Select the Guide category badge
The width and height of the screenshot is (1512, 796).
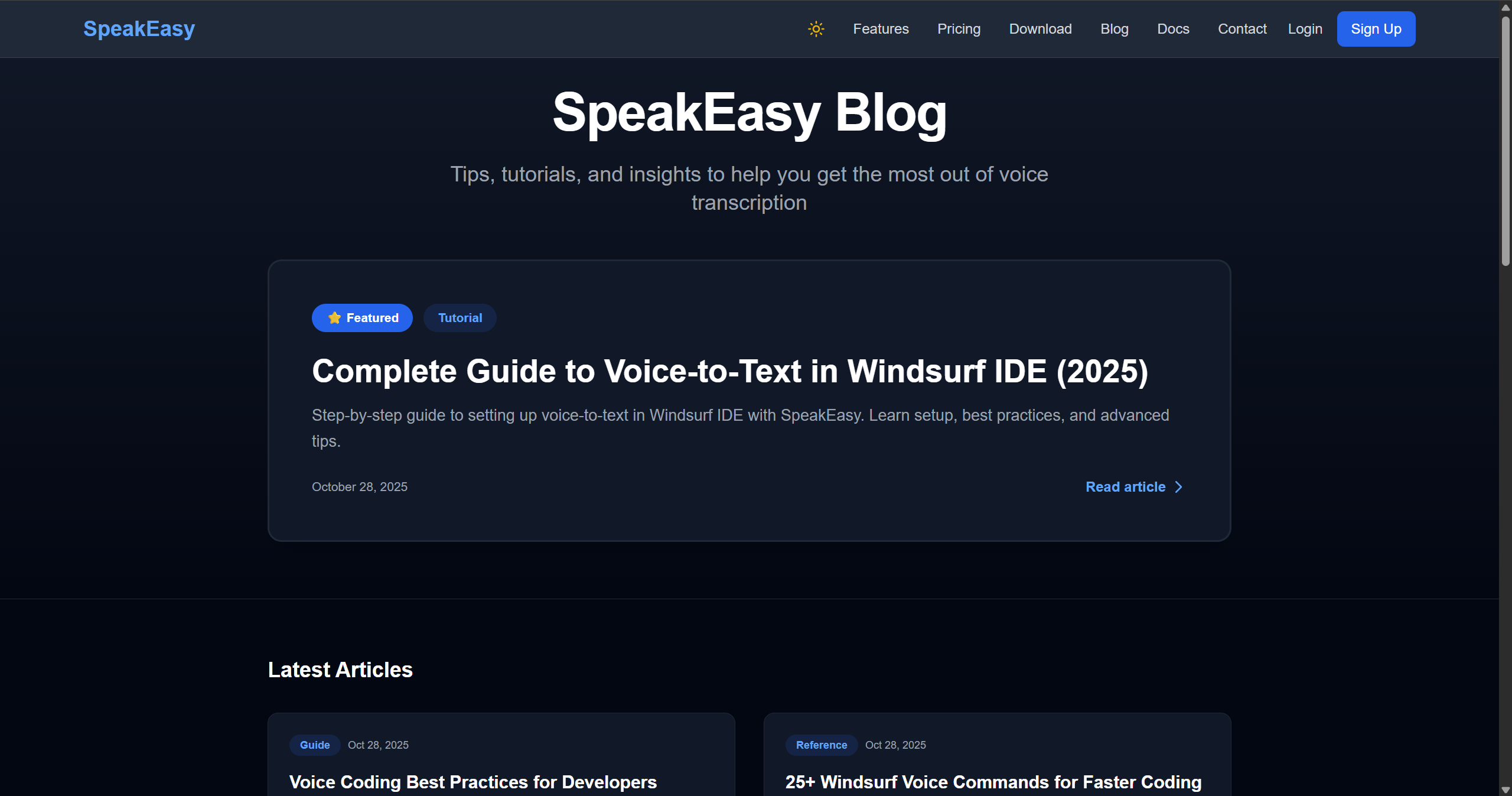coord(314,745)
